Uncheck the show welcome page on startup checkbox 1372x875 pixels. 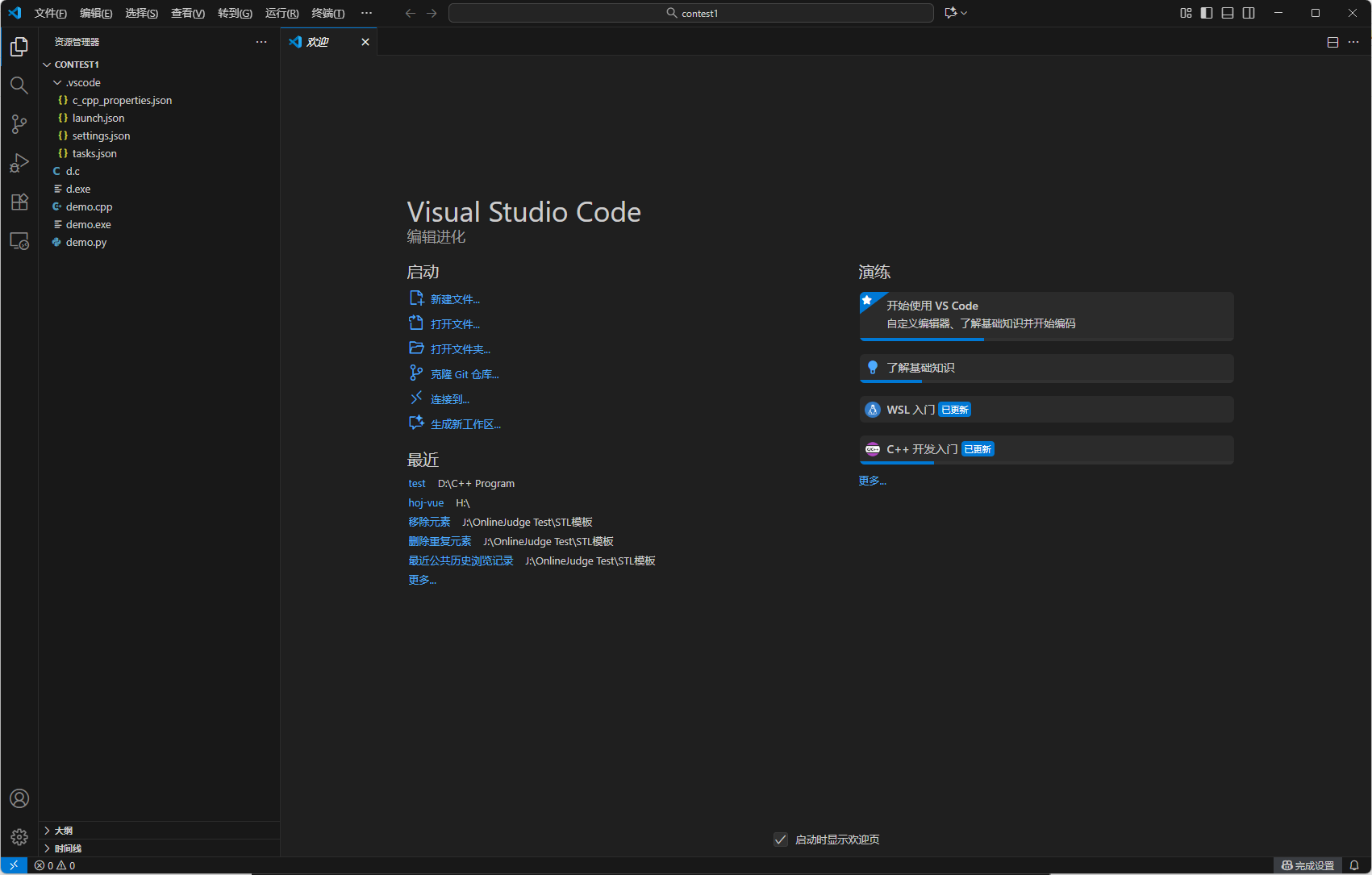tap(780, 840)
